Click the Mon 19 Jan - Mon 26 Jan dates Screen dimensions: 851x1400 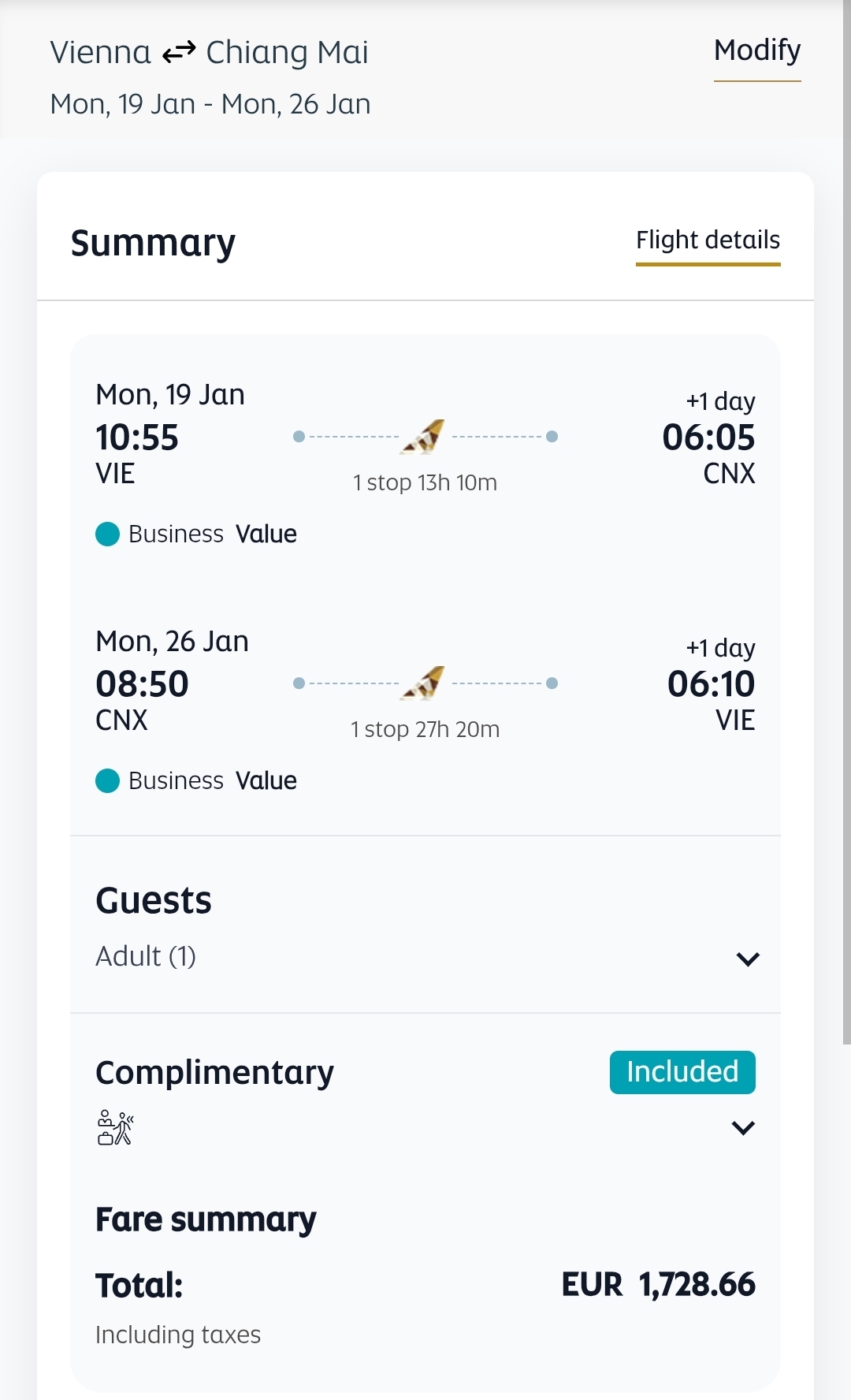pyautogui.click(x=210, y=104)
